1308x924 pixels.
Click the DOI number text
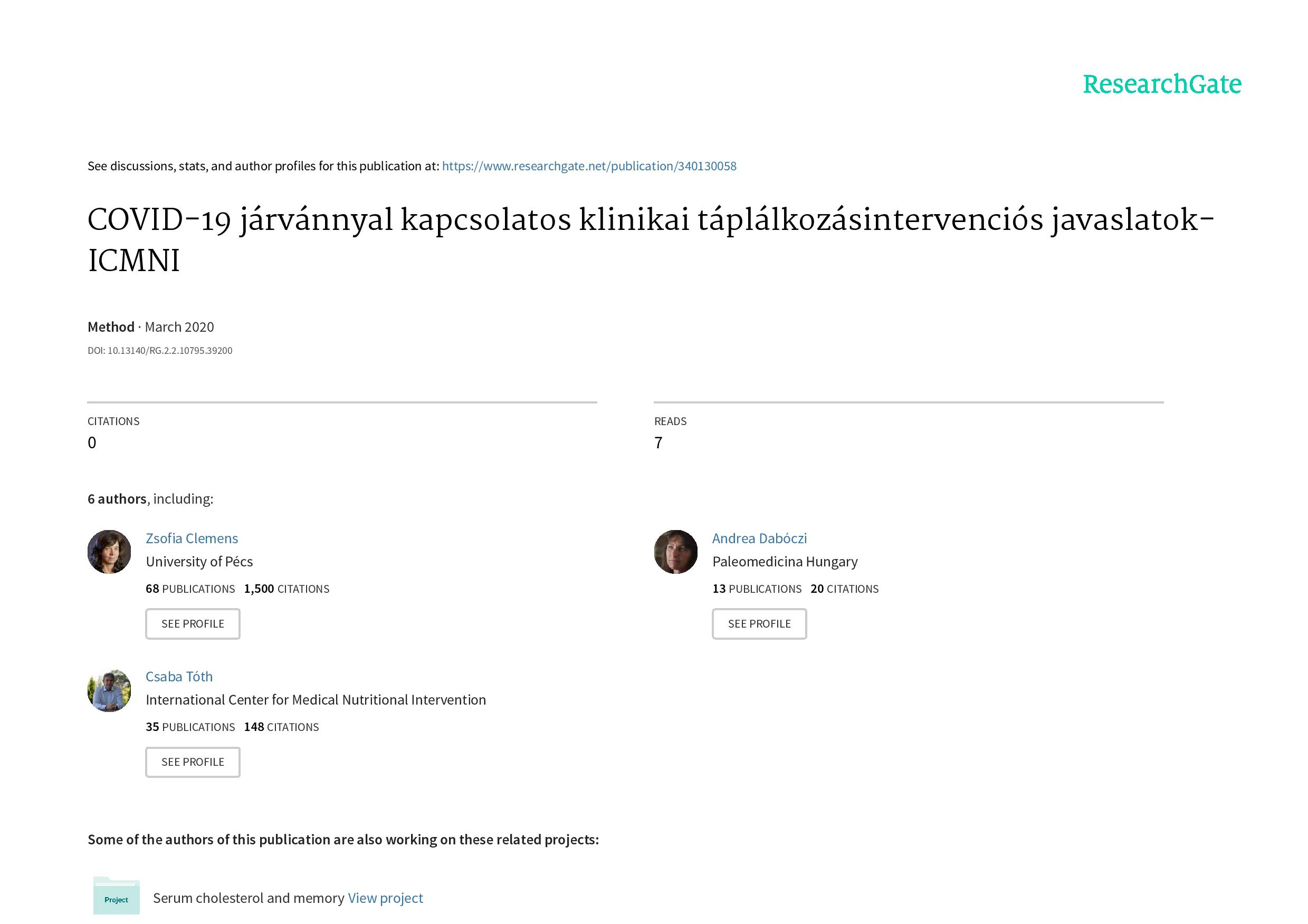coord(170,351)
